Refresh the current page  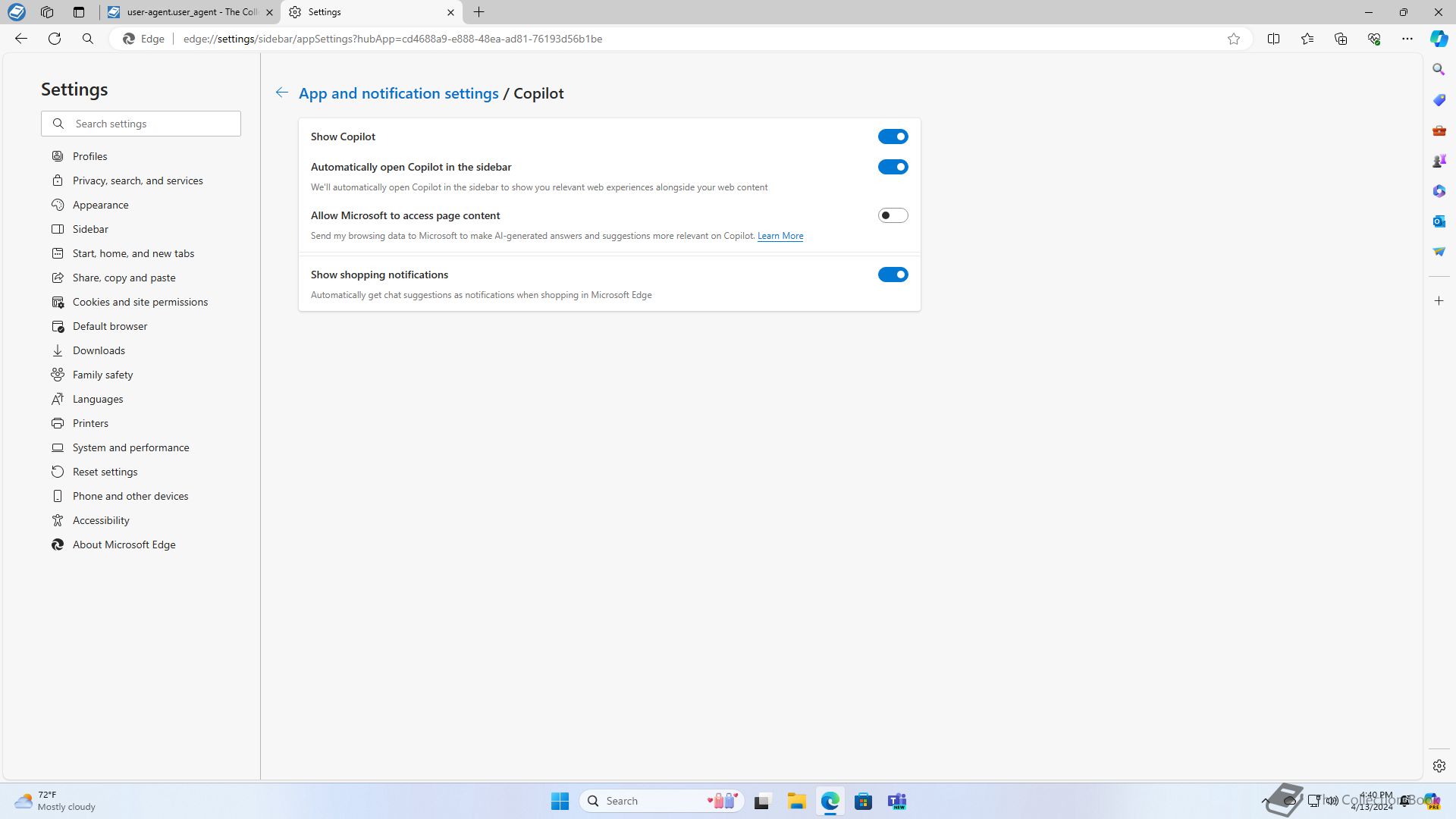[55, 39]
